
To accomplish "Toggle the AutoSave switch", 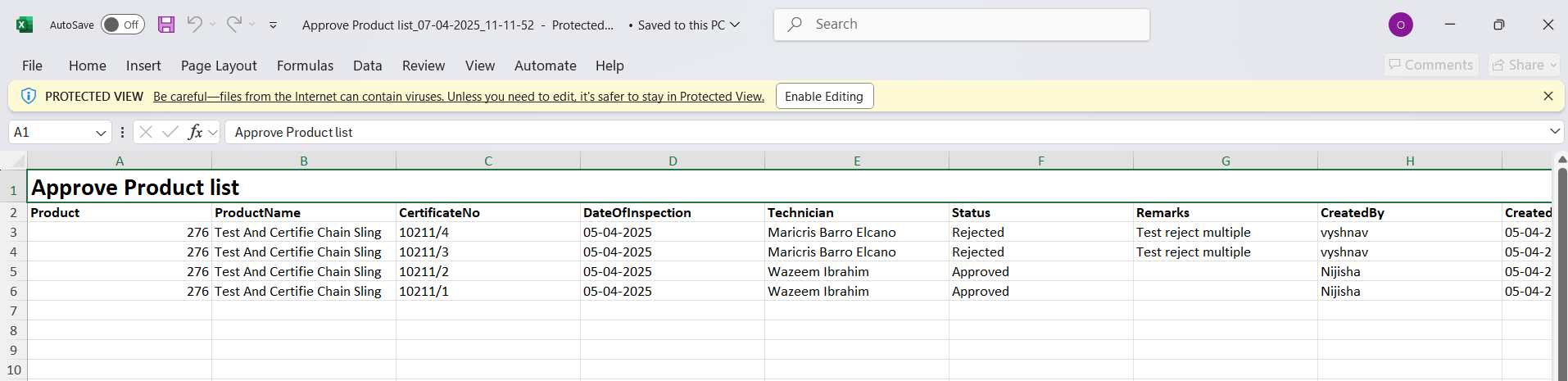I will coord(123,25).
